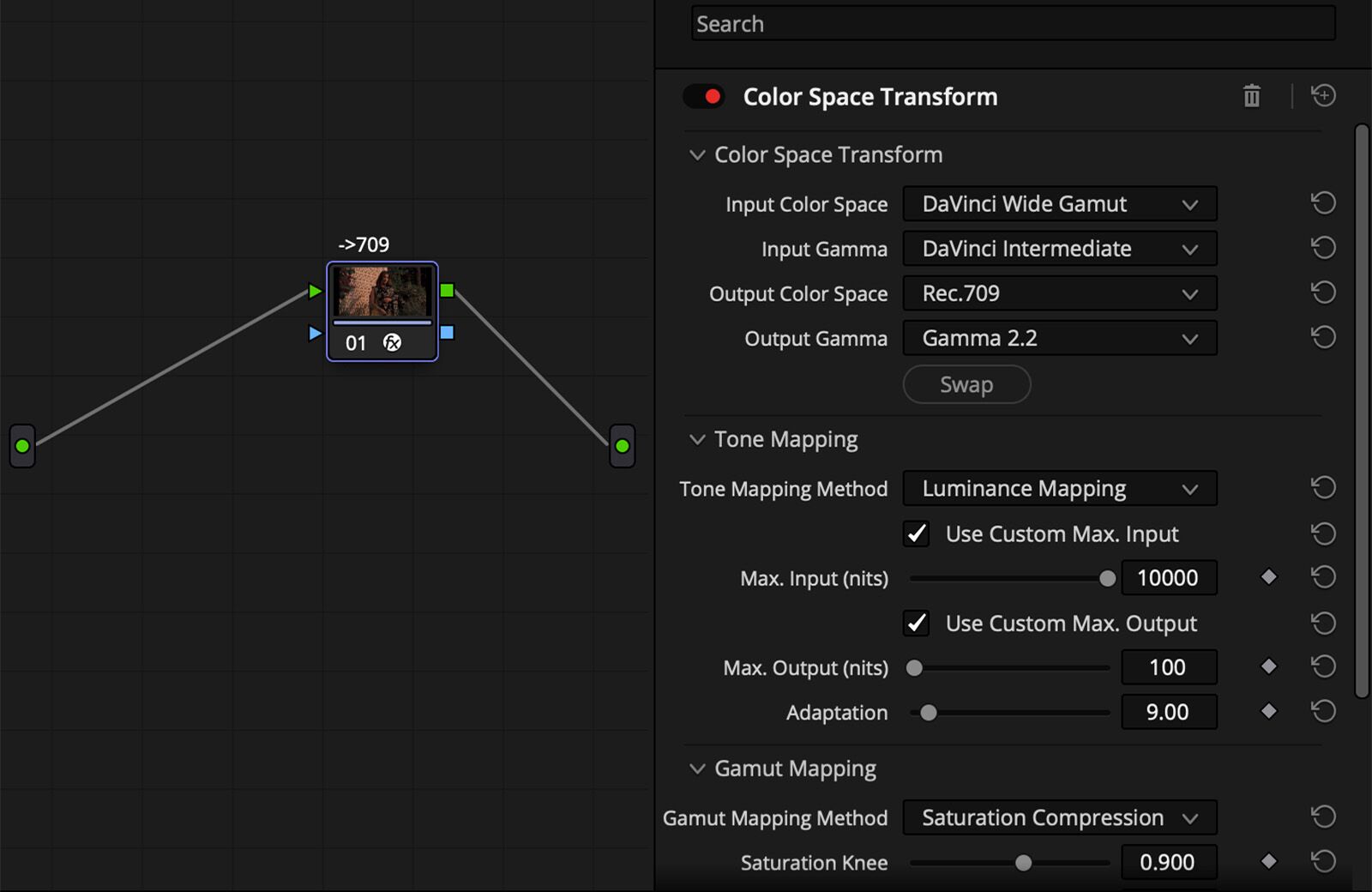The image size is (1372, 892).
Task: Reset Input Color Space to default
Action: point(1323,203)
